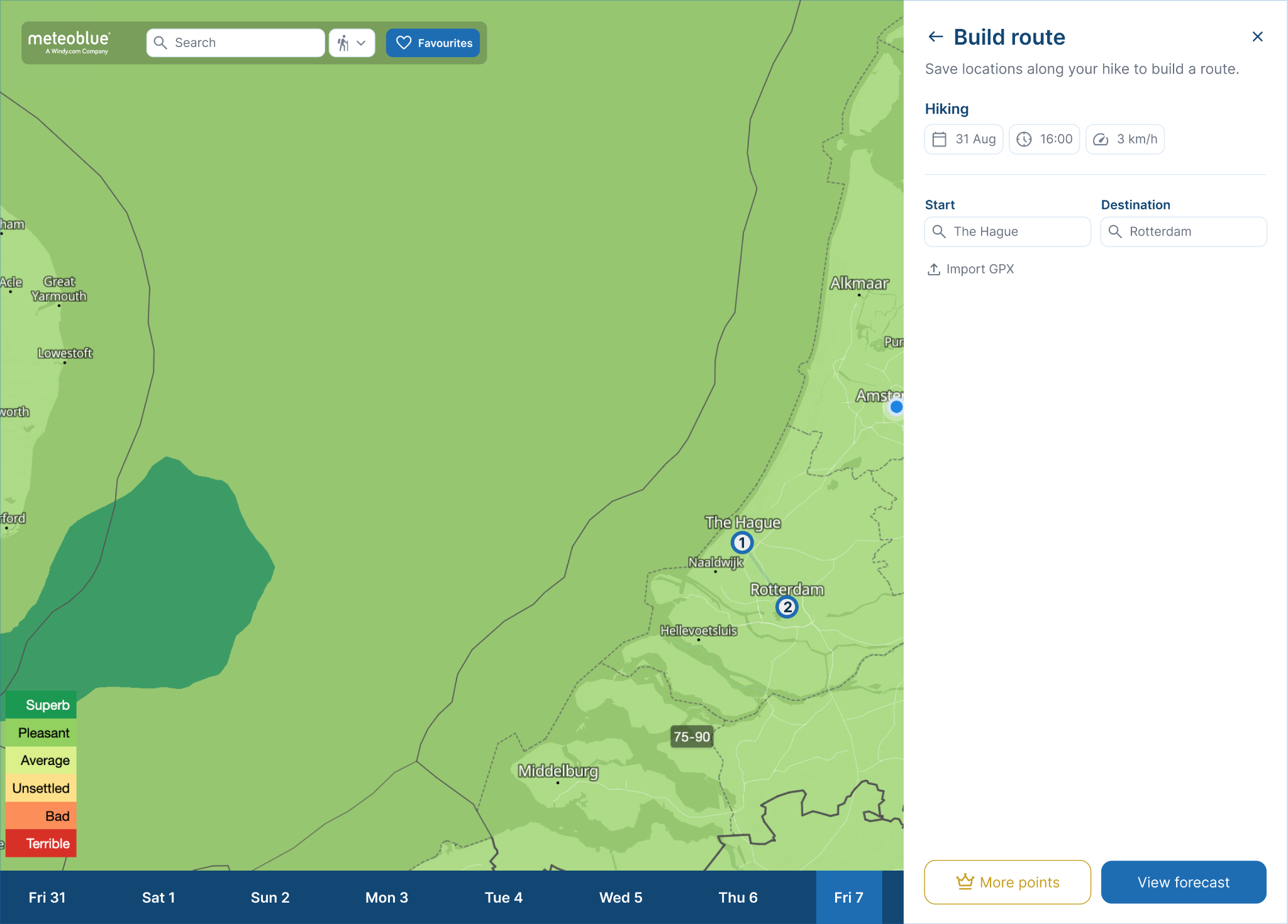1288x924 pixels.
Task: Click the magnifier icon in Start field
Action: click(939, 231)
